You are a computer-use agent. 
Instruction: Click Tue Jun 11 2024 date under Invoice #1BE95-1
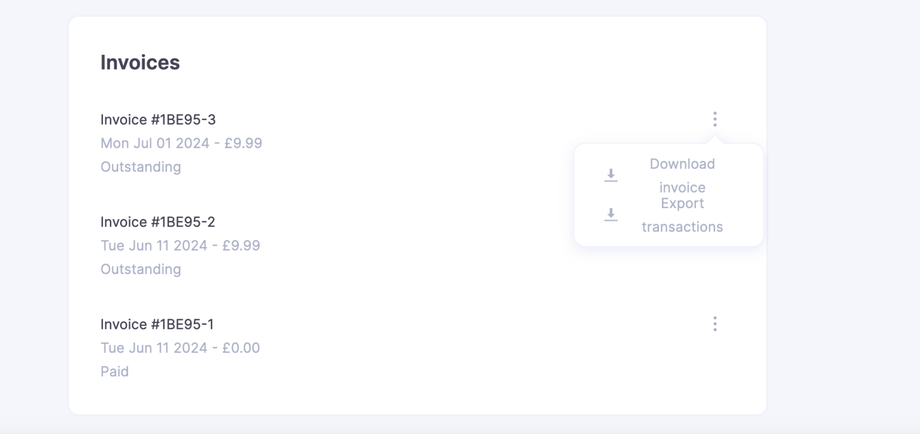[154, 348]
